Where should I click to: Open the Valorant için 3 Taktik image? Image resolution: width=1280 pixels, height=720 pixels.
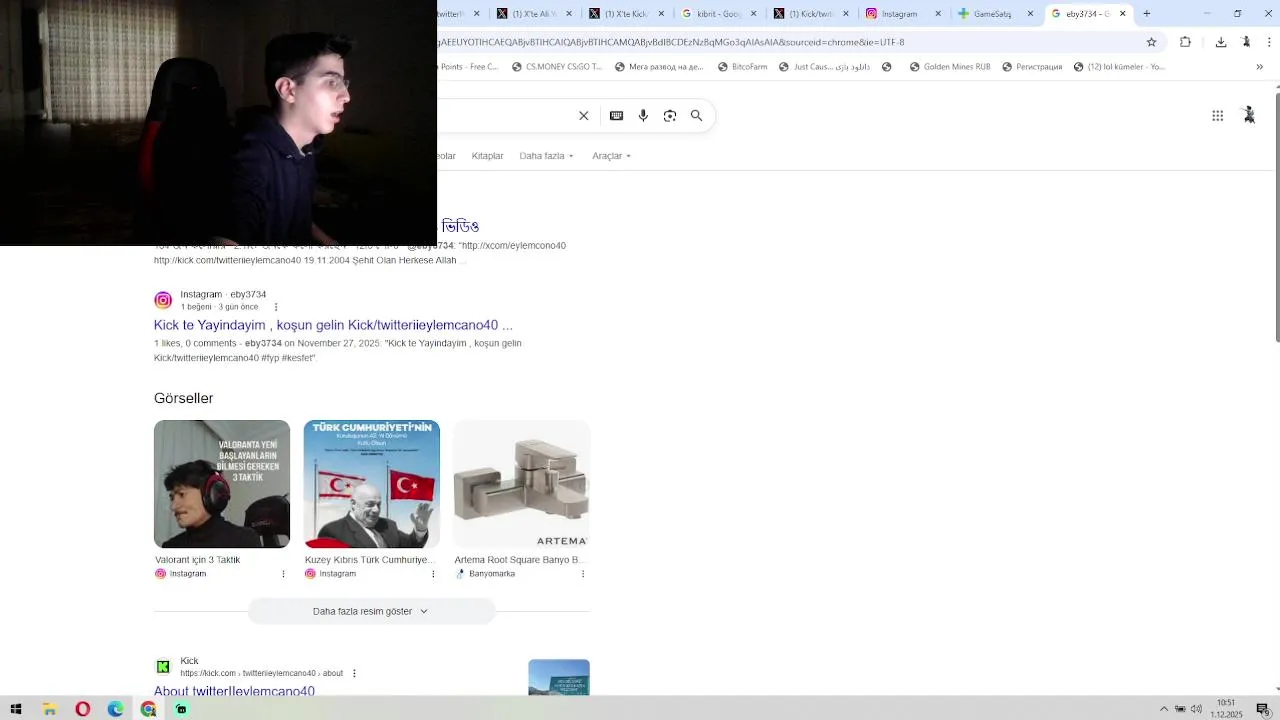point(222,484)
